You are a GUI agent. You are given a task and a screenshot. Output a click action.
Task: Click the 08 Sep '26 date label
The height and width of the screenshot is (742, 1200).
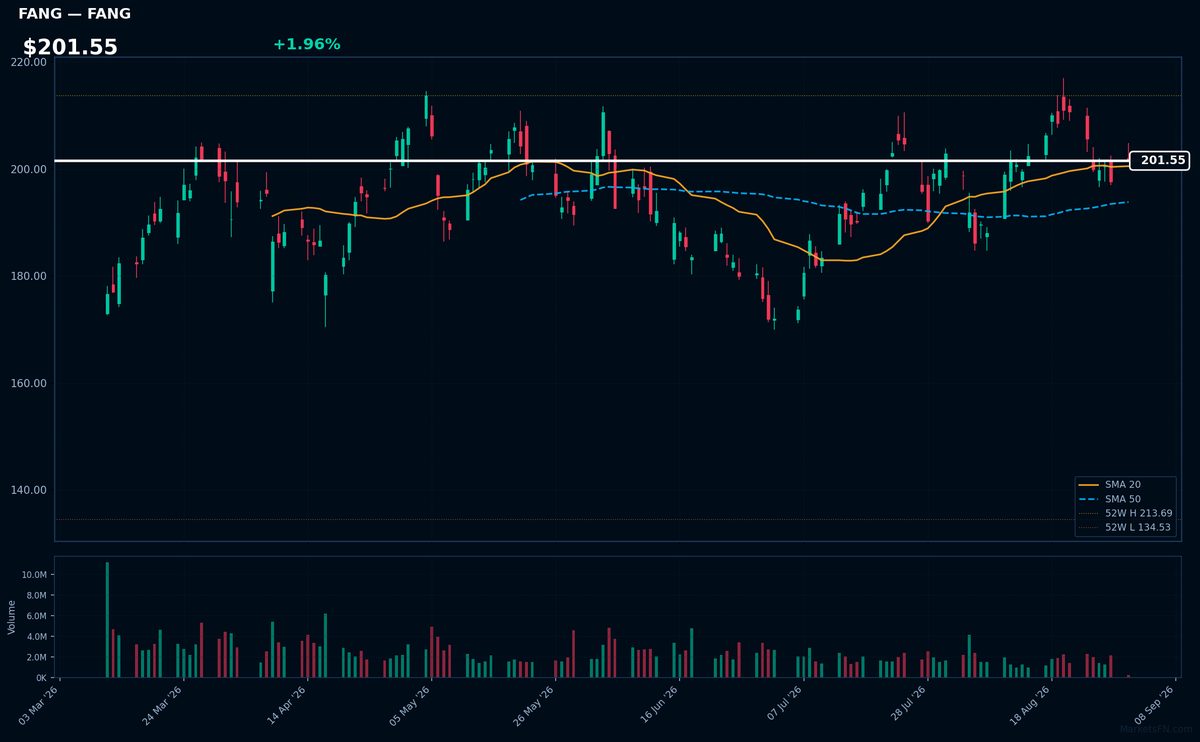click(x=1154, y=704)
